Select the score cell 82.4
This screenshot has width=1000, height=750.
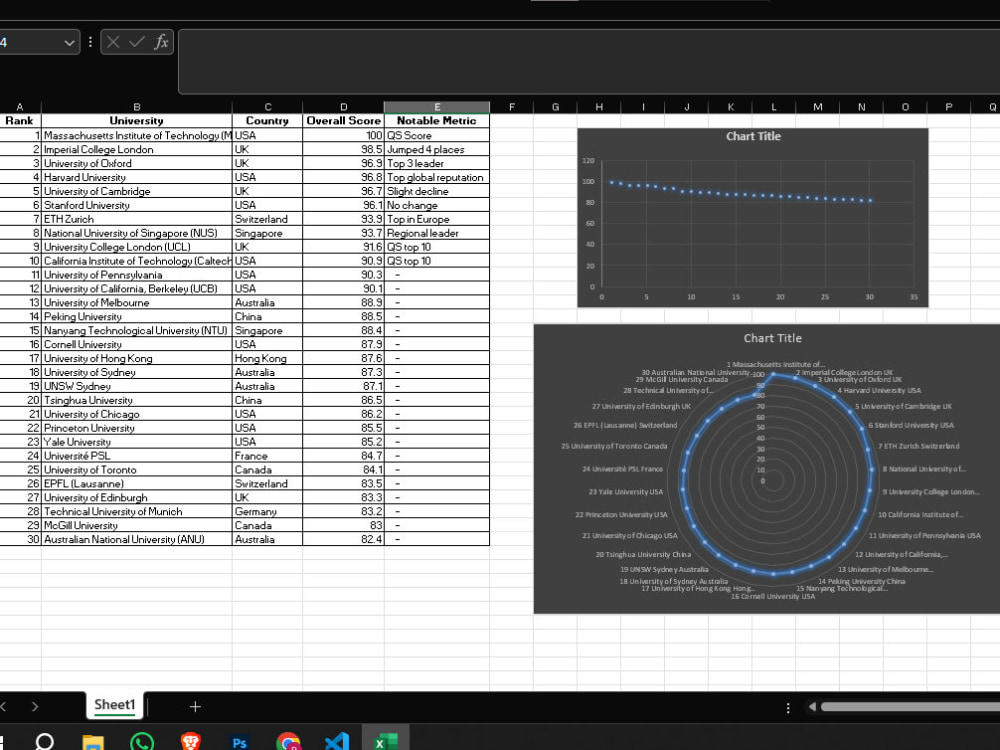coord(343,540)
